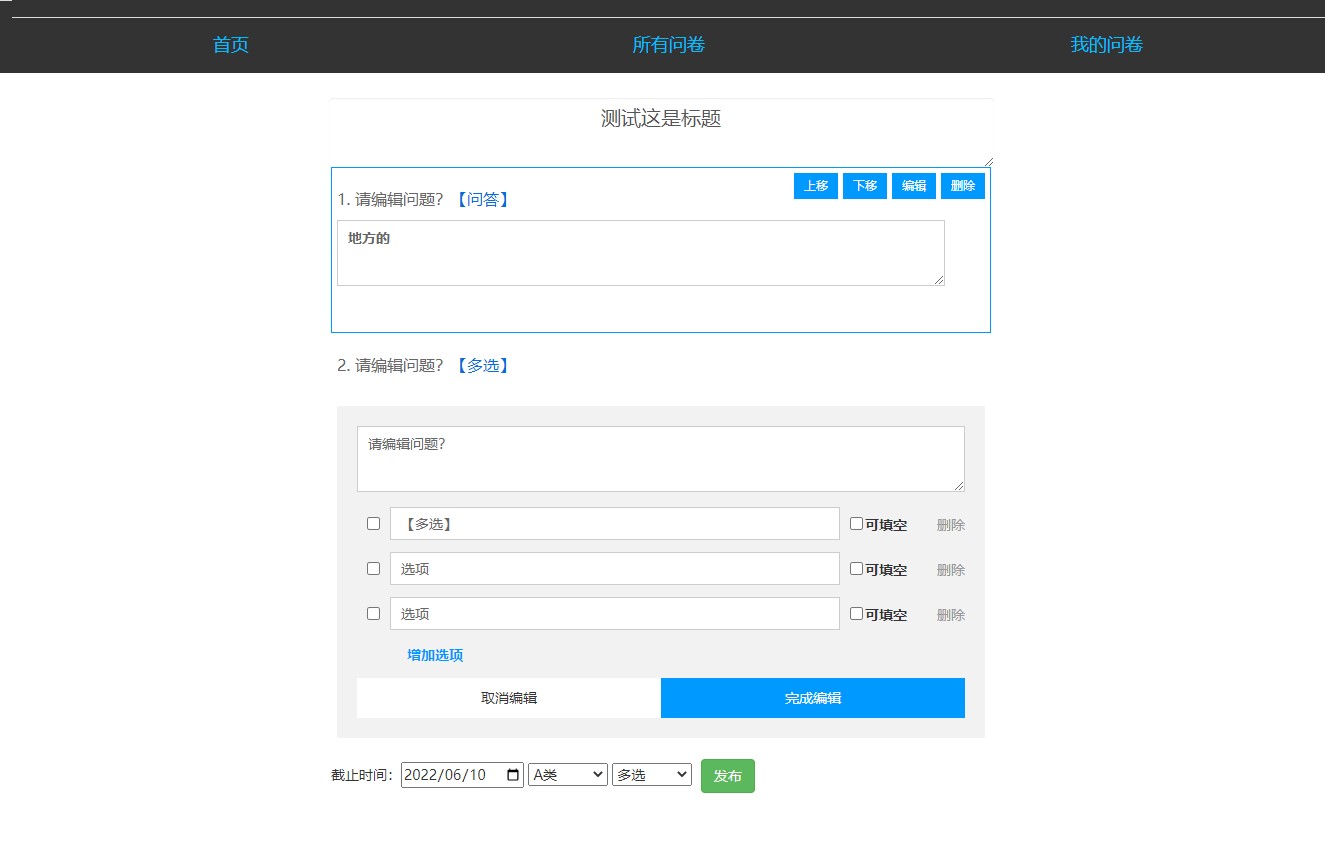Click the 请编辑问题 question text field
The width and height of the screenshot is (1325, 851).
point(660,458)
